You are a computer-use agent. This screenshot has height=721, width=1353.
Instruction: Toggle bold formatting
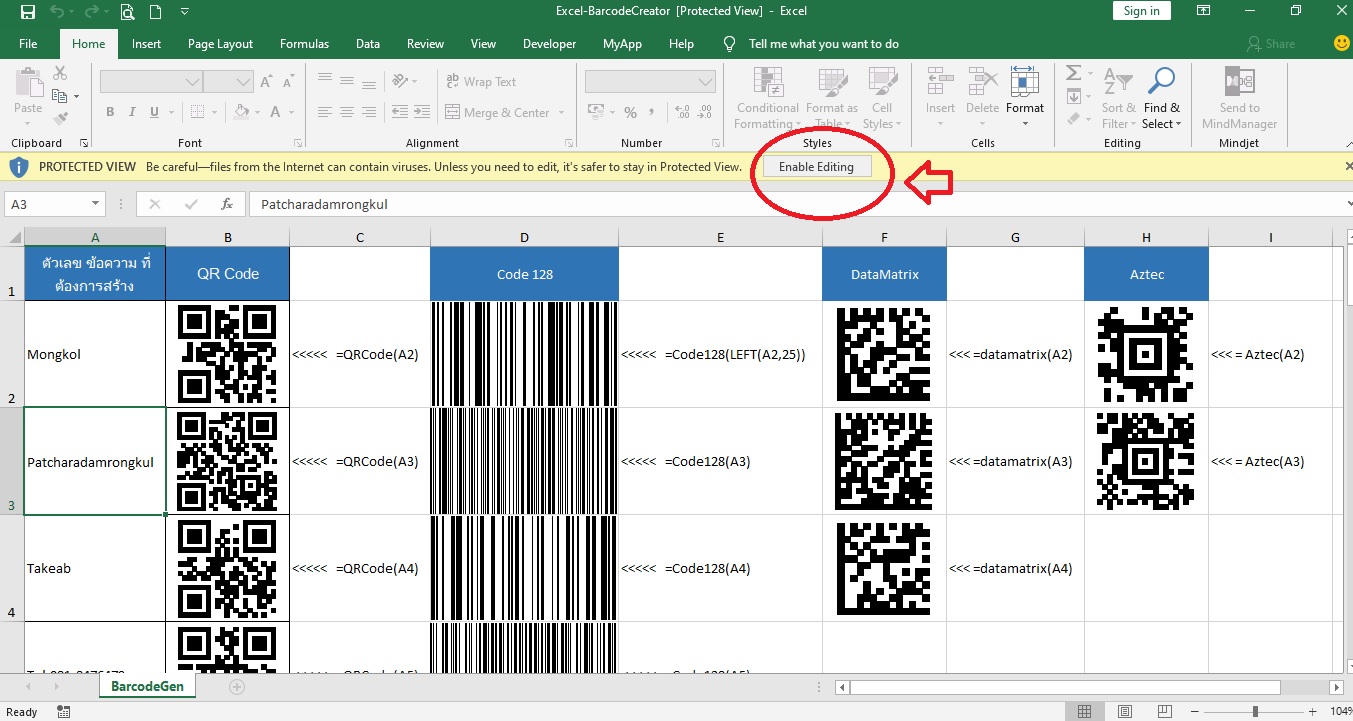(110, 111)
